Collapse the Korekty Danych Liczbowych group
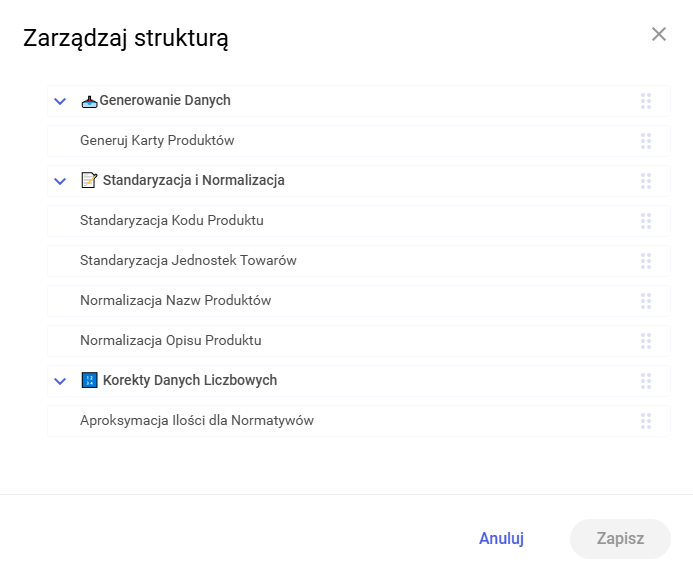The height and width of the screenshot is (581, 693). [60, 381]
